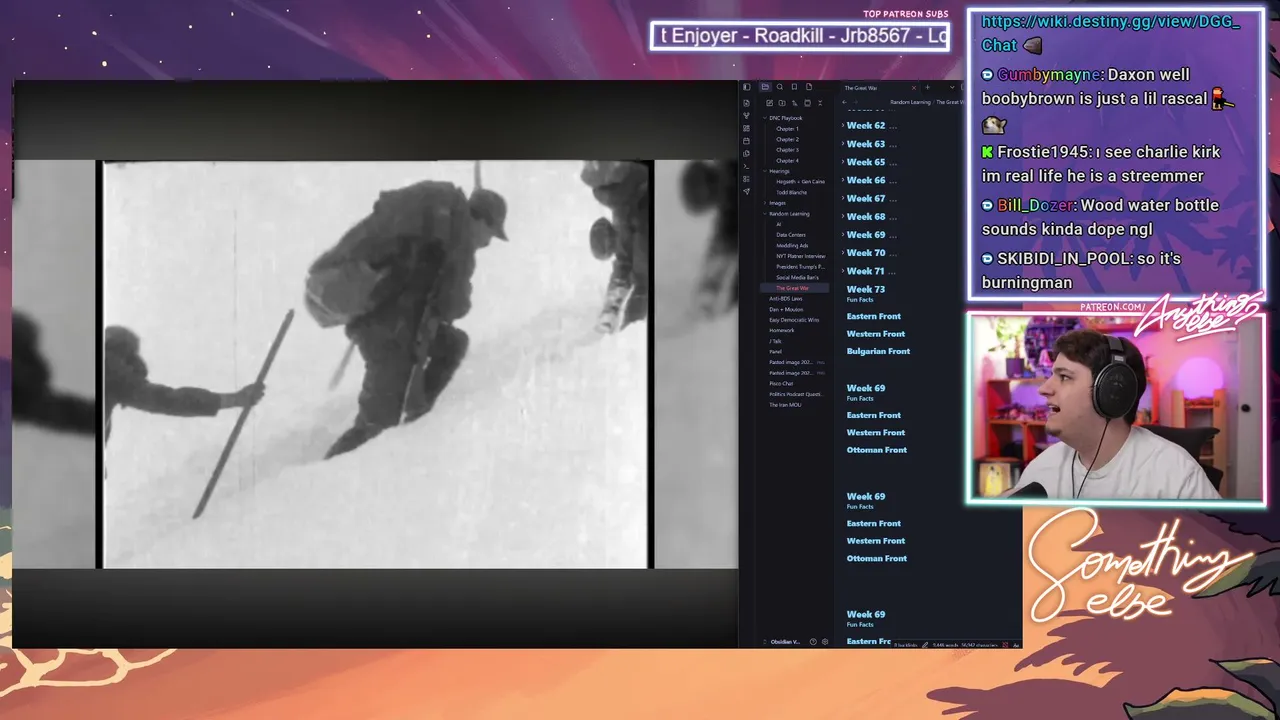Create a new note in file explorer

769,103
